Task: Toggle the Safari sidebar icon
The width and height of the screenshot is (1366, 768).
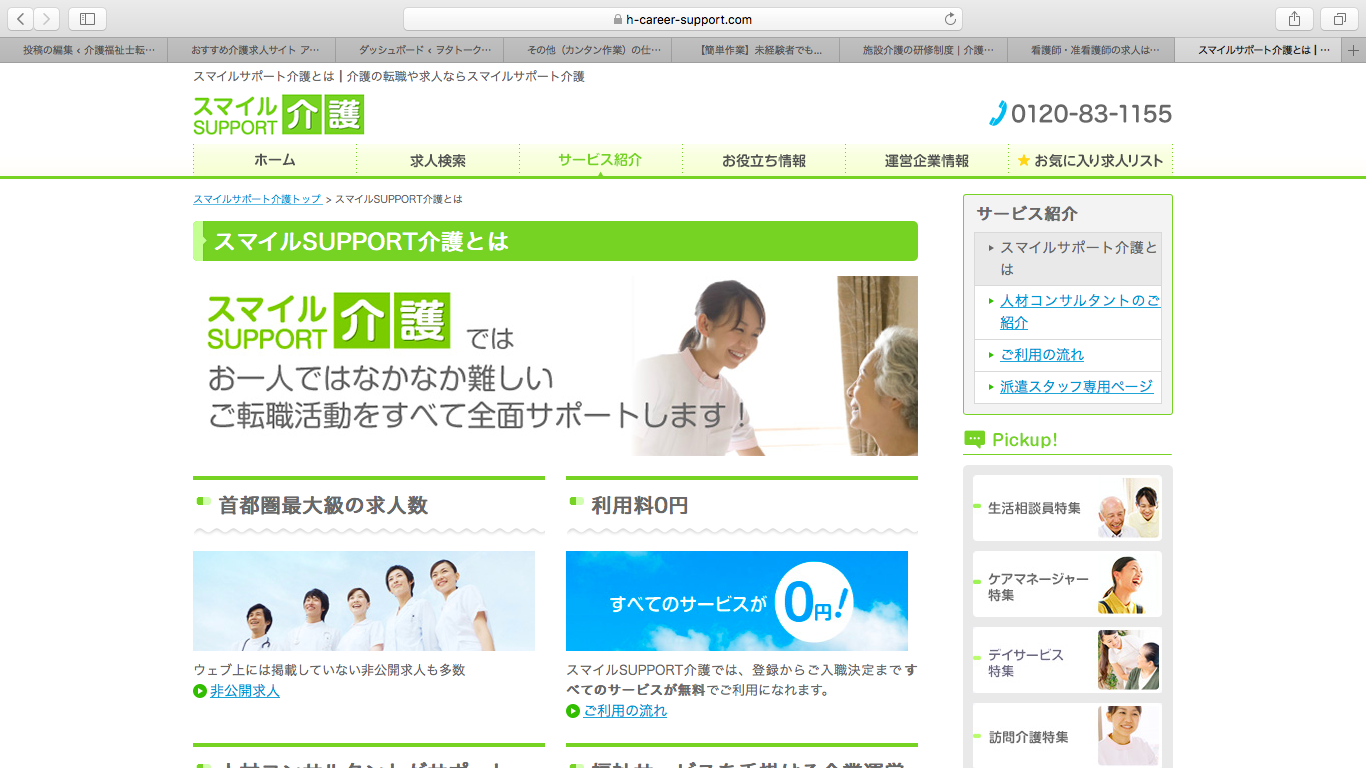Action: [87, 19]
